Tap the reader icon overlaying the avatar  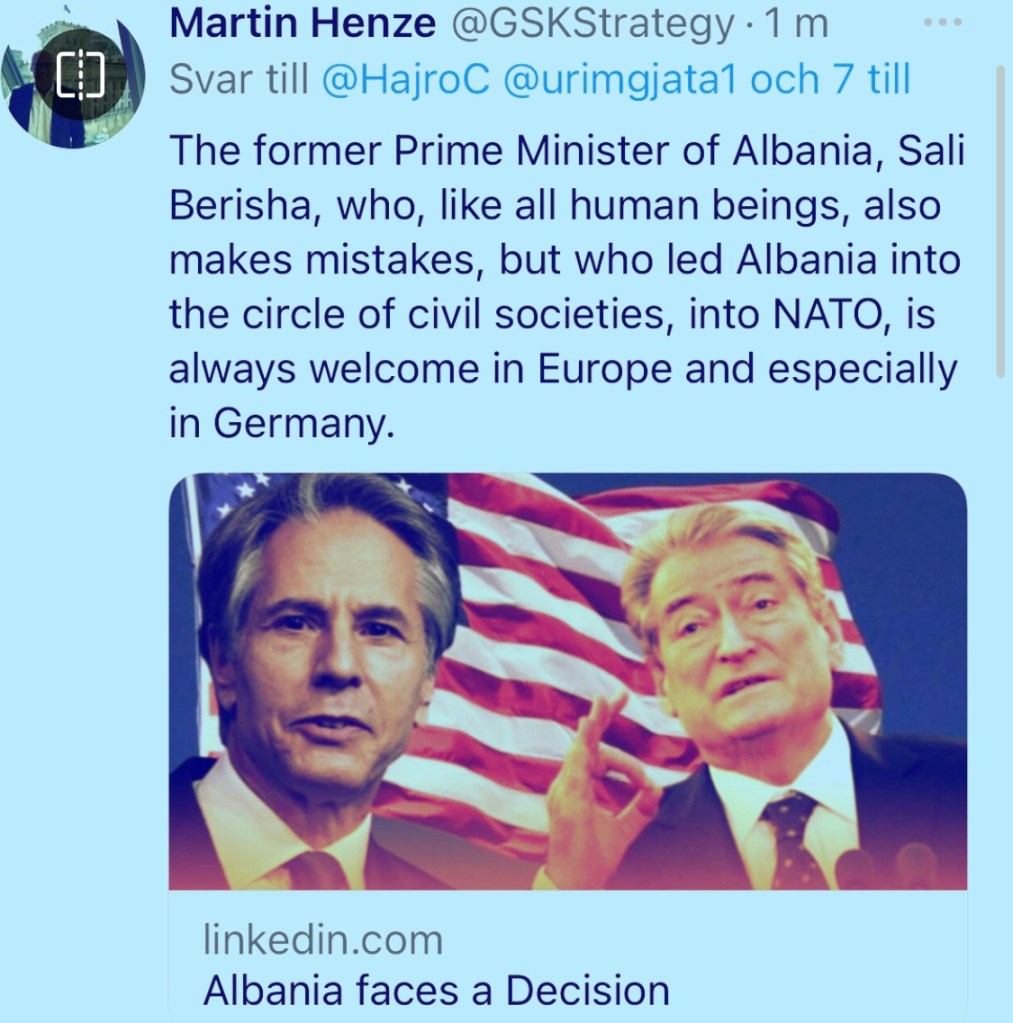79,73
